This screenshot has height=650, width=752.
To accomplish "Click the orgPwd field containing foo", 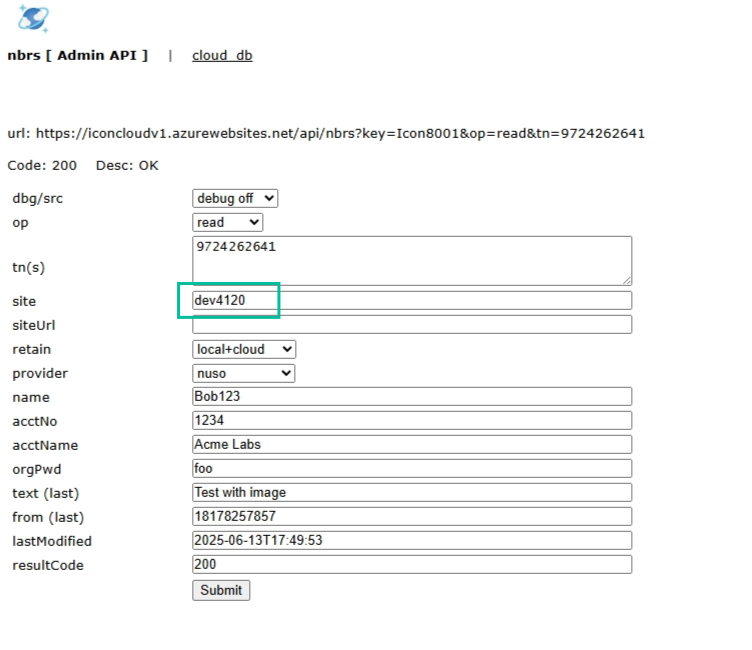I will tap(411, 468).
